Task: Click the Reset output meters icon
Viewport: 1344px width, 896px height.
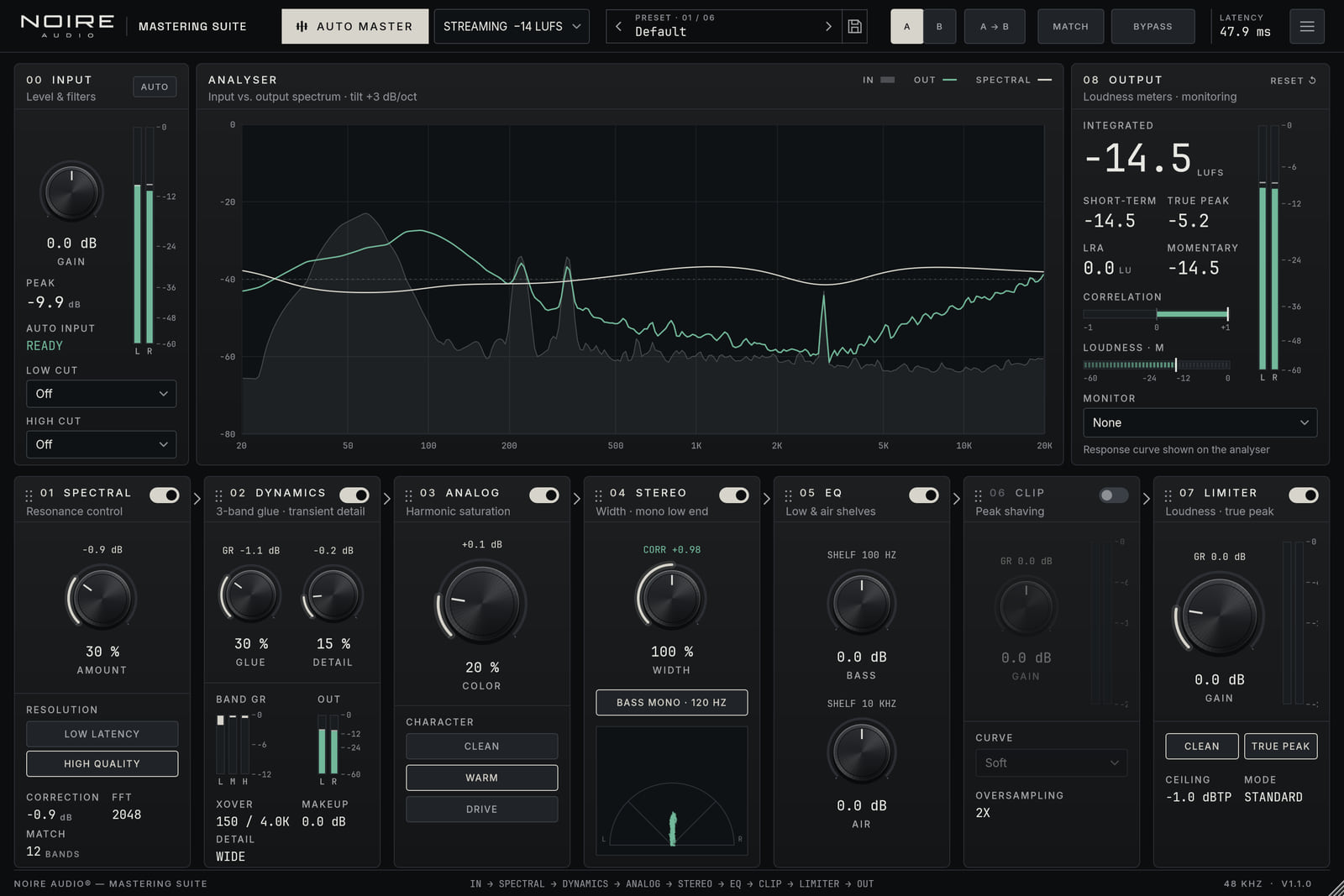Action: (x=1312, y=81)
